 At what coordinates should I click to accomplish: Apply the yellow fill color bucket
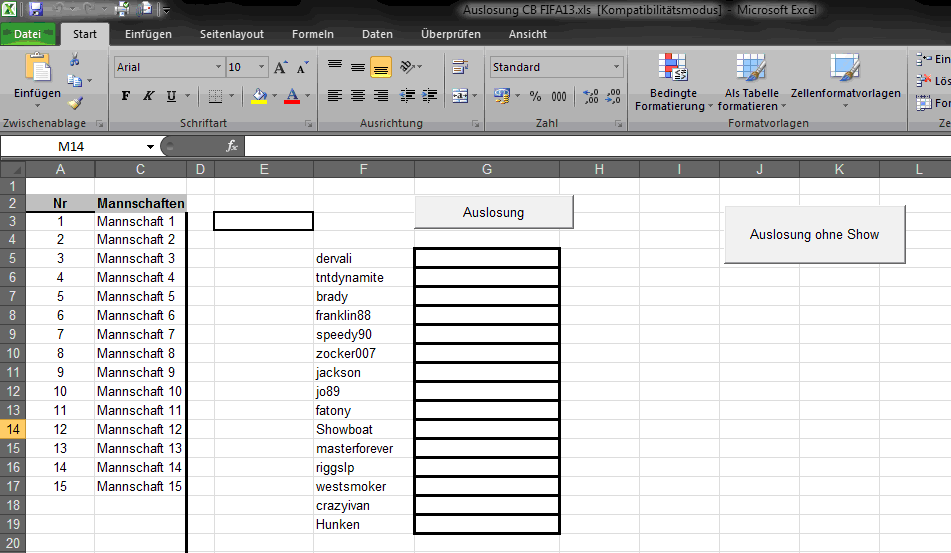click(x=259, y=96)
